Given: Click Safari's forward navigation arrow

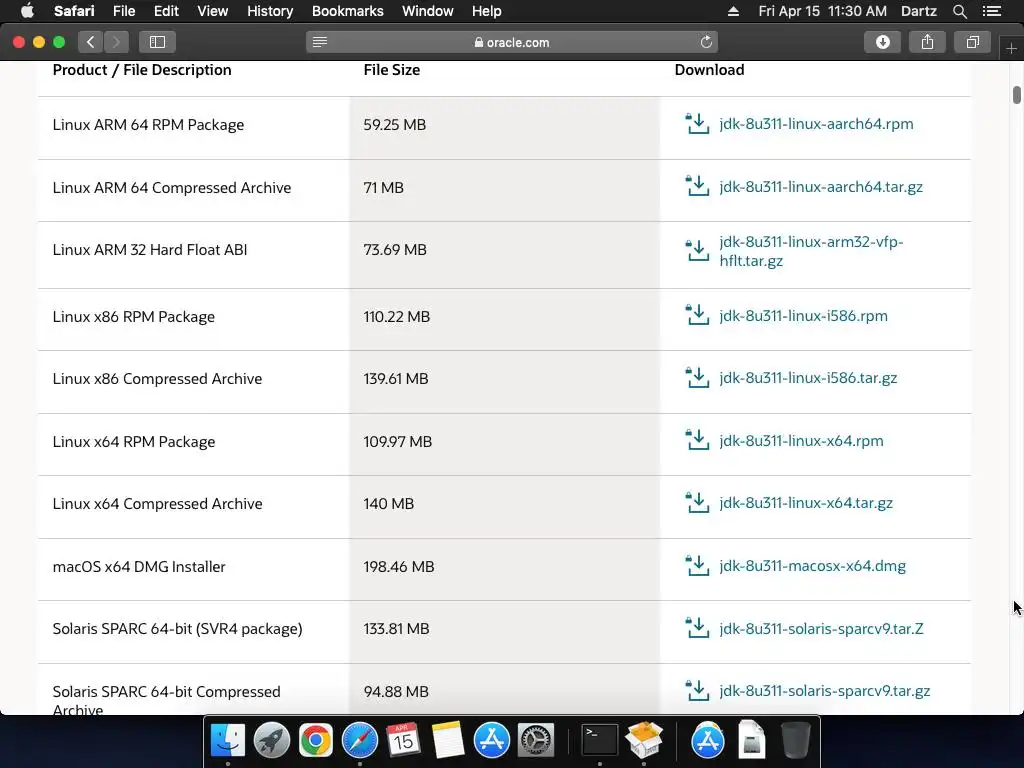Looking at the screenshot, I should [116, 42].
